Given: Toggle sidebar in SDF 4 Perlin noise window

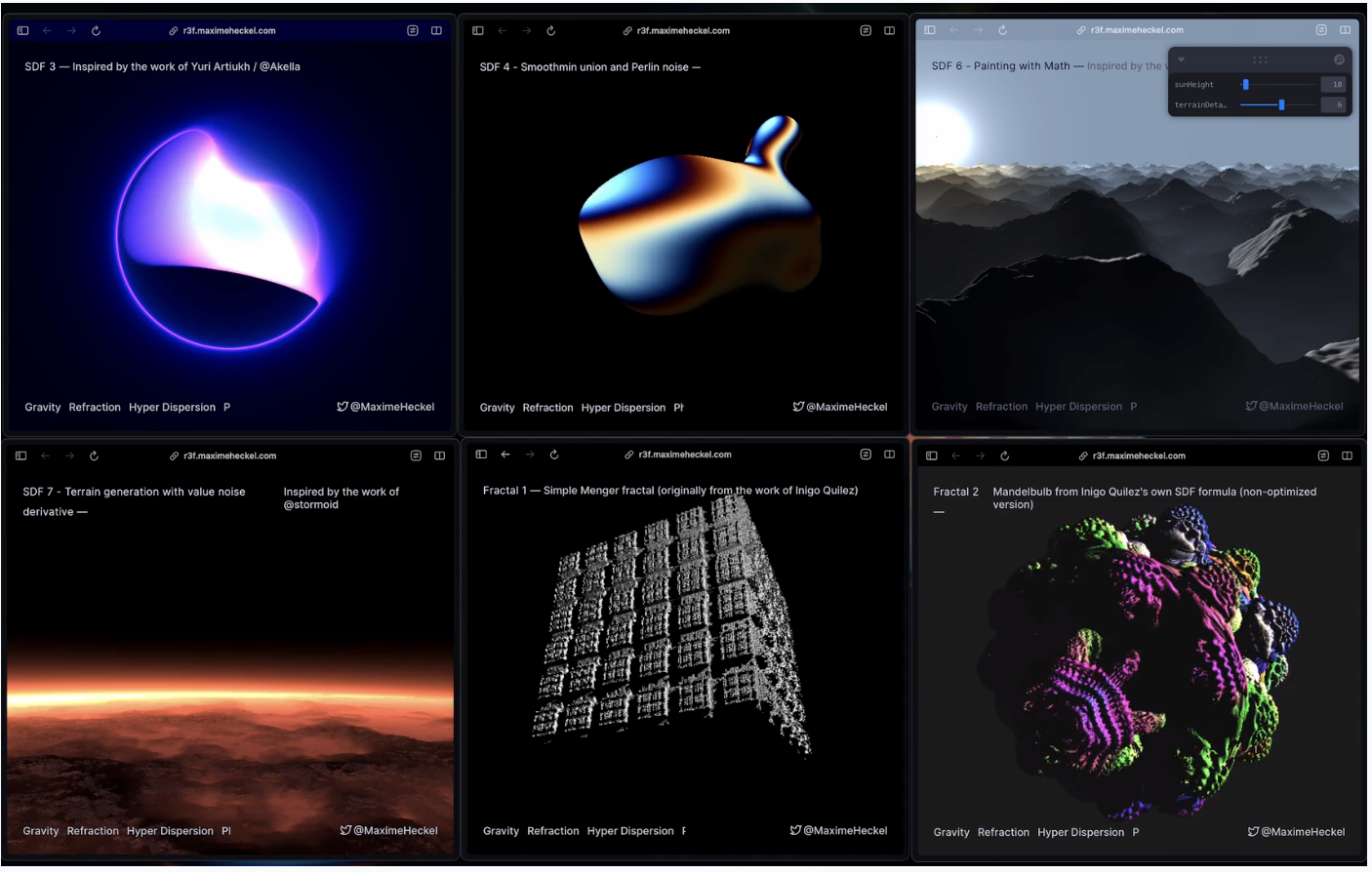Looking at the screenshot, I should click(x=478, y=30).
